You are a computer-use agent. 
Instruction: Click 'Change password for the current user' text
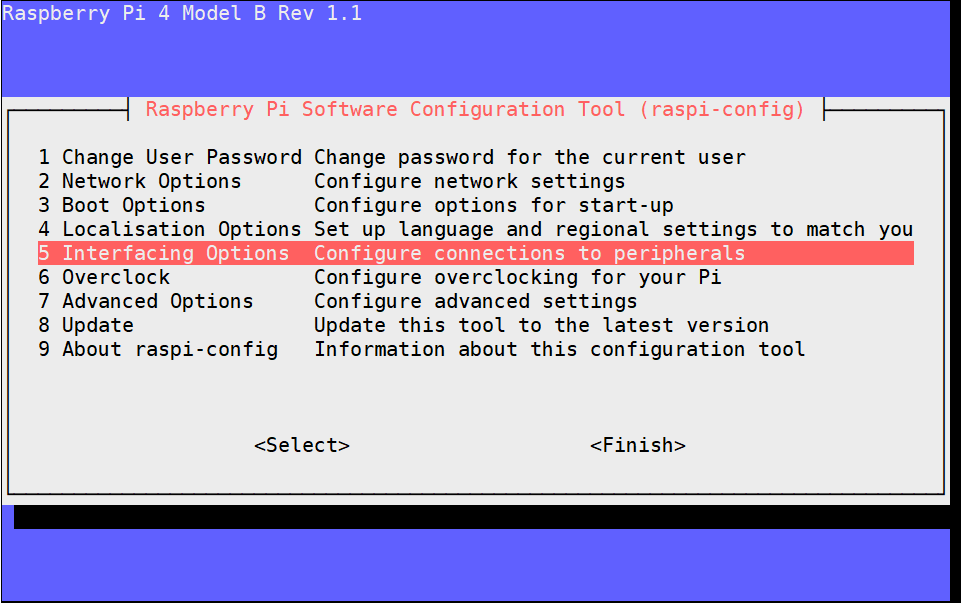click(x=529, y=158)
